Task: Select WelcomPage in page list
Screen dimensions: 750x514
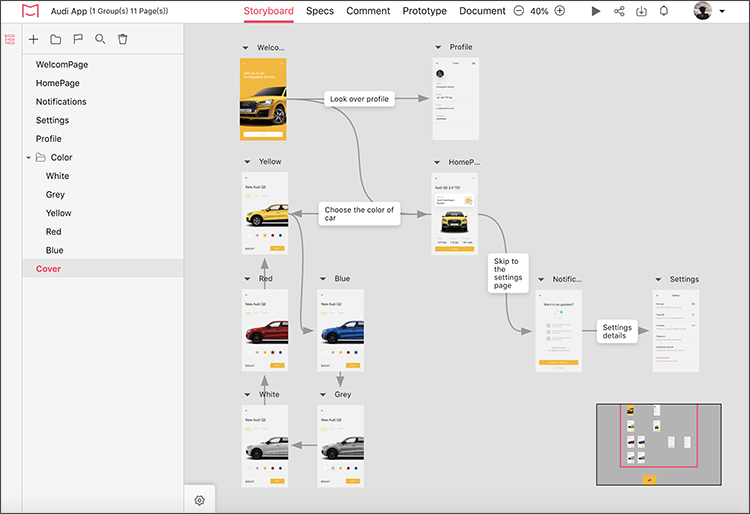Action: [x=103, y=65]
